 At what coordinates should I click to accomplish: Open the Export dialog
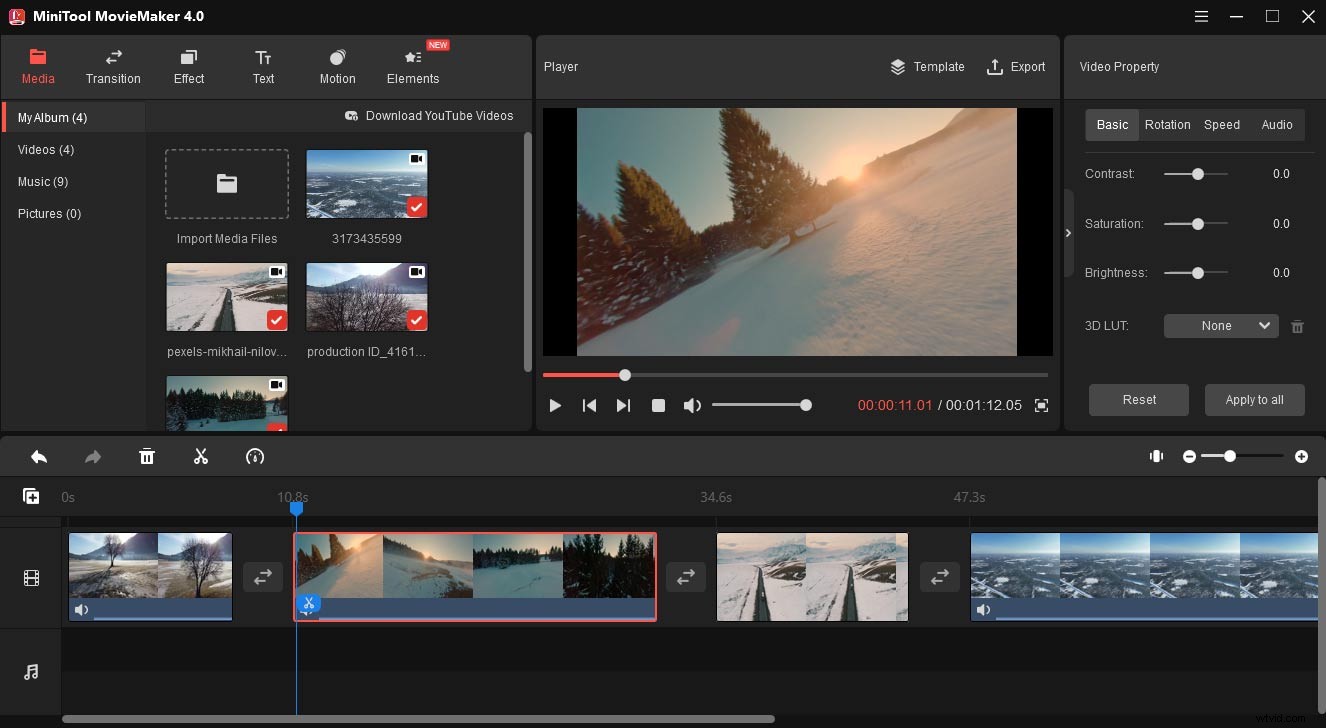pyautogui.click(x=1016, y=67)
